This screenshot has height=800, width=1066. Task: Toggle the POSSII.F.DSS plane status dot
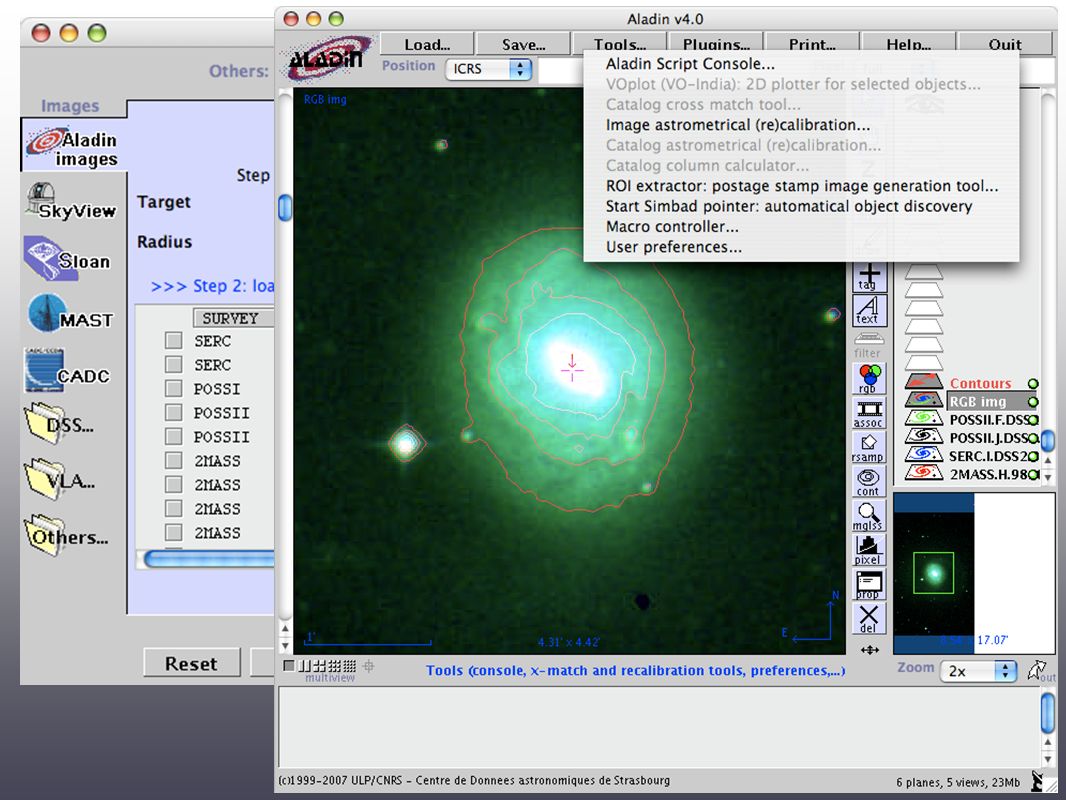(1033, 420)
